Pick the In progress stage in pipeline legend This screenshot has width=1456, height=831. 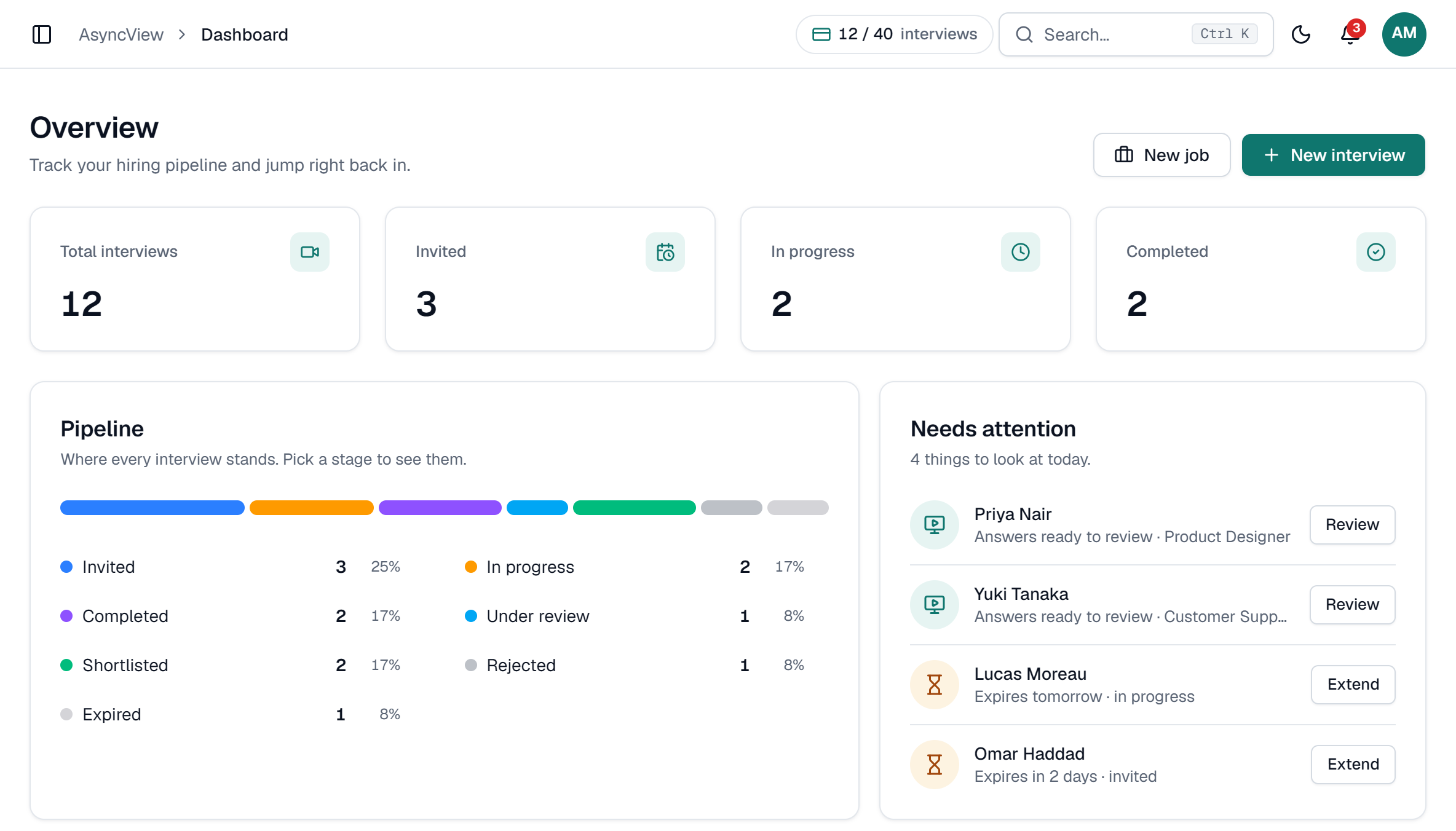pyautogui.click(x=635, y=567)
